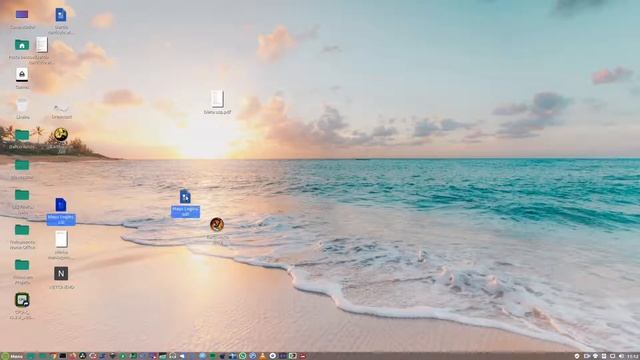This screenshot has width=640, height=360.
Task: Open the white text document beside Home folder
Action: click(x=42, y=45)
